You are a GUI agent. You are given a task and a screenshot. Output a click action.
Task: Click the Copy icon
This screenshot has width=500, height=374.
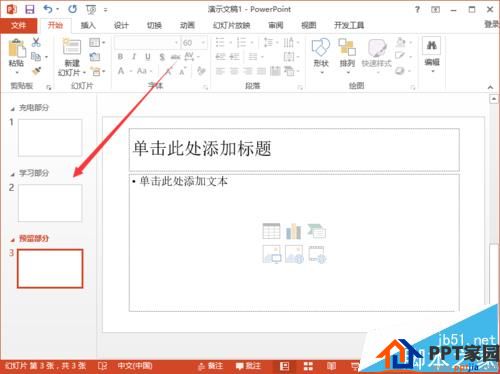point(36,57)
